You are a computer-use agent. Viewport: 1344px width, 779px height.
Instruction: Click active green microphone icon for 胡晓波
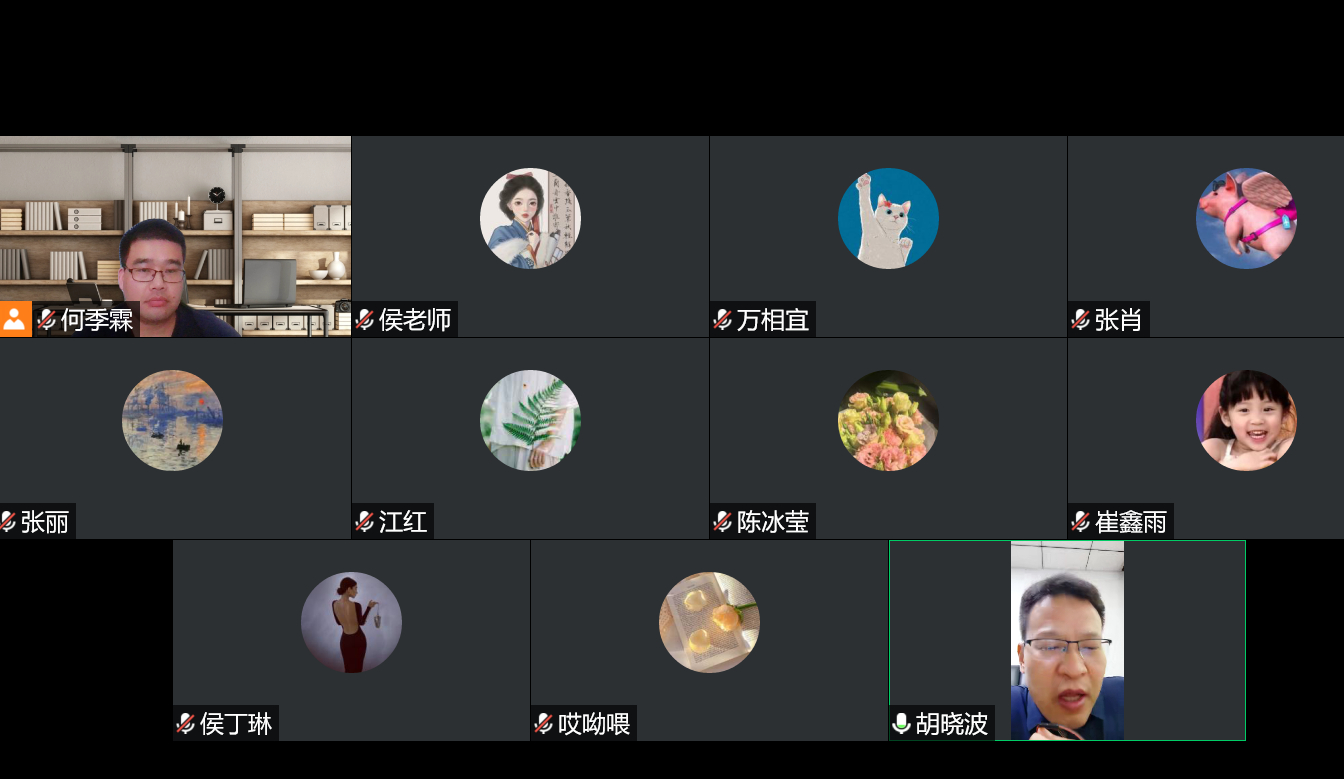pos(902,724)
